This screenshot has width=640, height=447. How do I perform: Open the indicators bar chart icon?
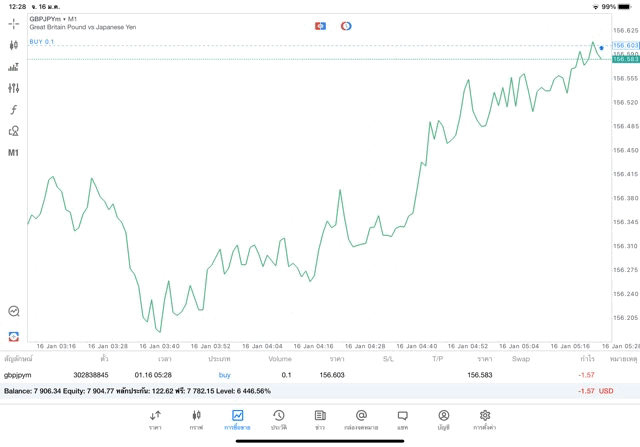pos(13,67)
